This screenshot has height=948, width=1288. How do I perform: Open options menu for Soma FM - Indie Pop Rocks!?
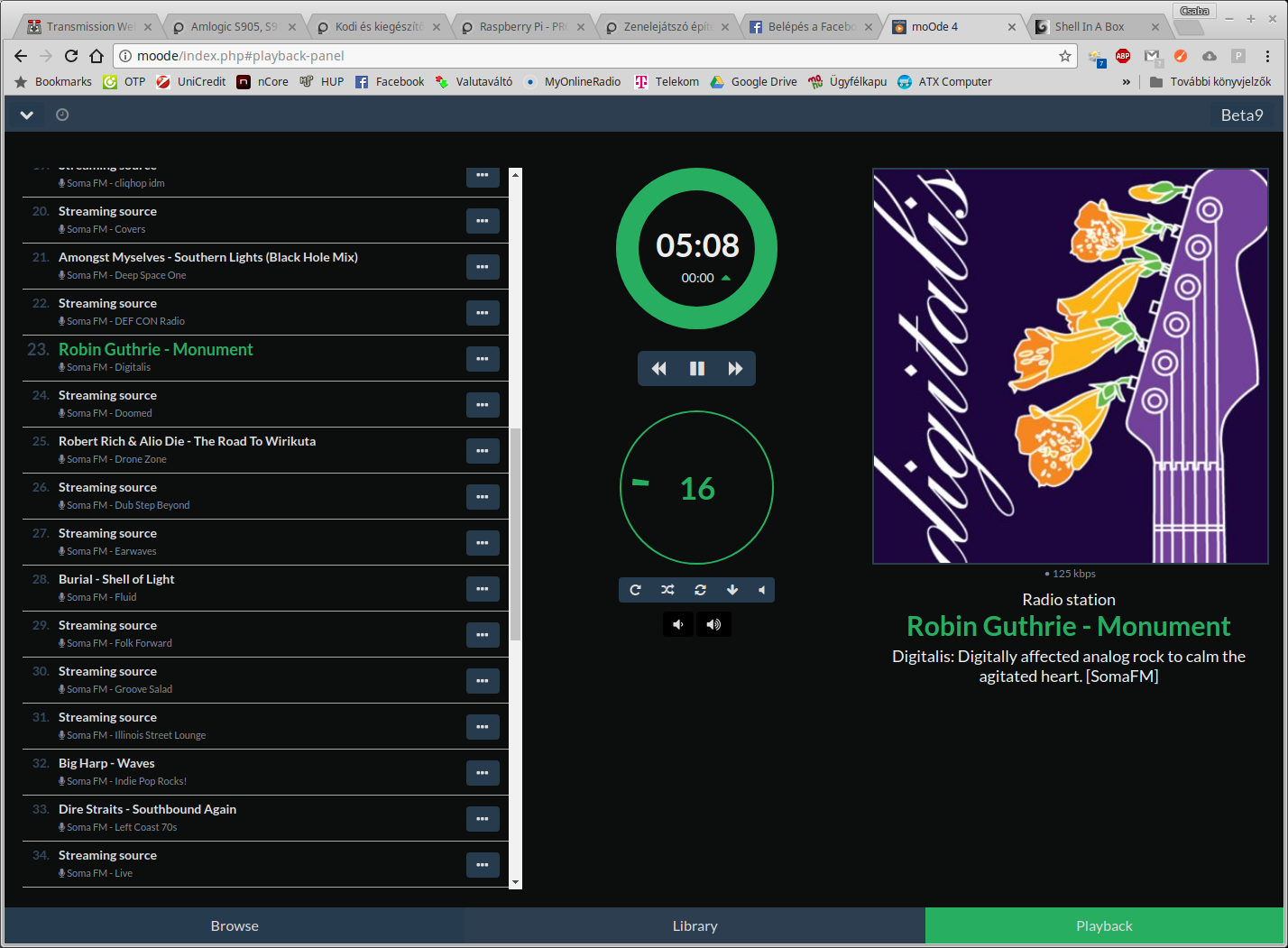pyautogui.click(x=483, y=773)
